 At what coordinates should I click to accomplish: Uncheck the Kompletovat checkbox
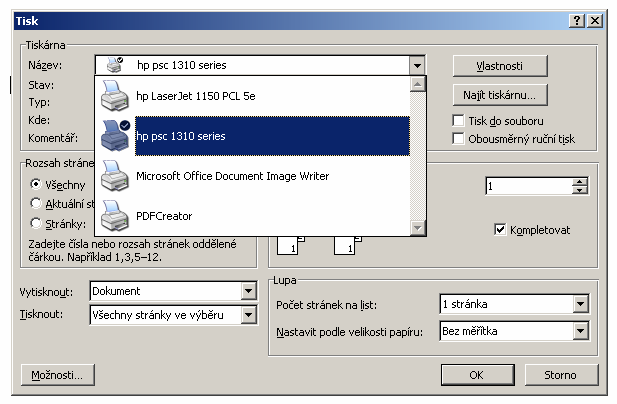pyautogui.click(x=500, y=229)
